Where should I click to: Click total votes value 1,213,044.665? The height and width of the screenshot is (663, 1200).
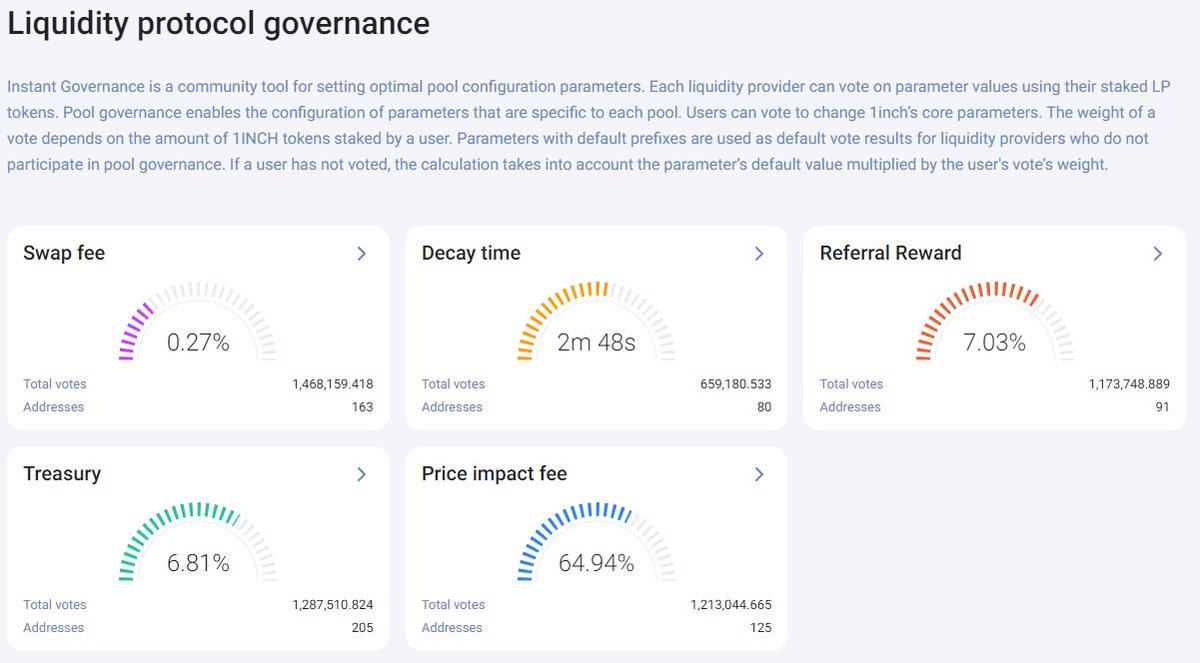731,604
